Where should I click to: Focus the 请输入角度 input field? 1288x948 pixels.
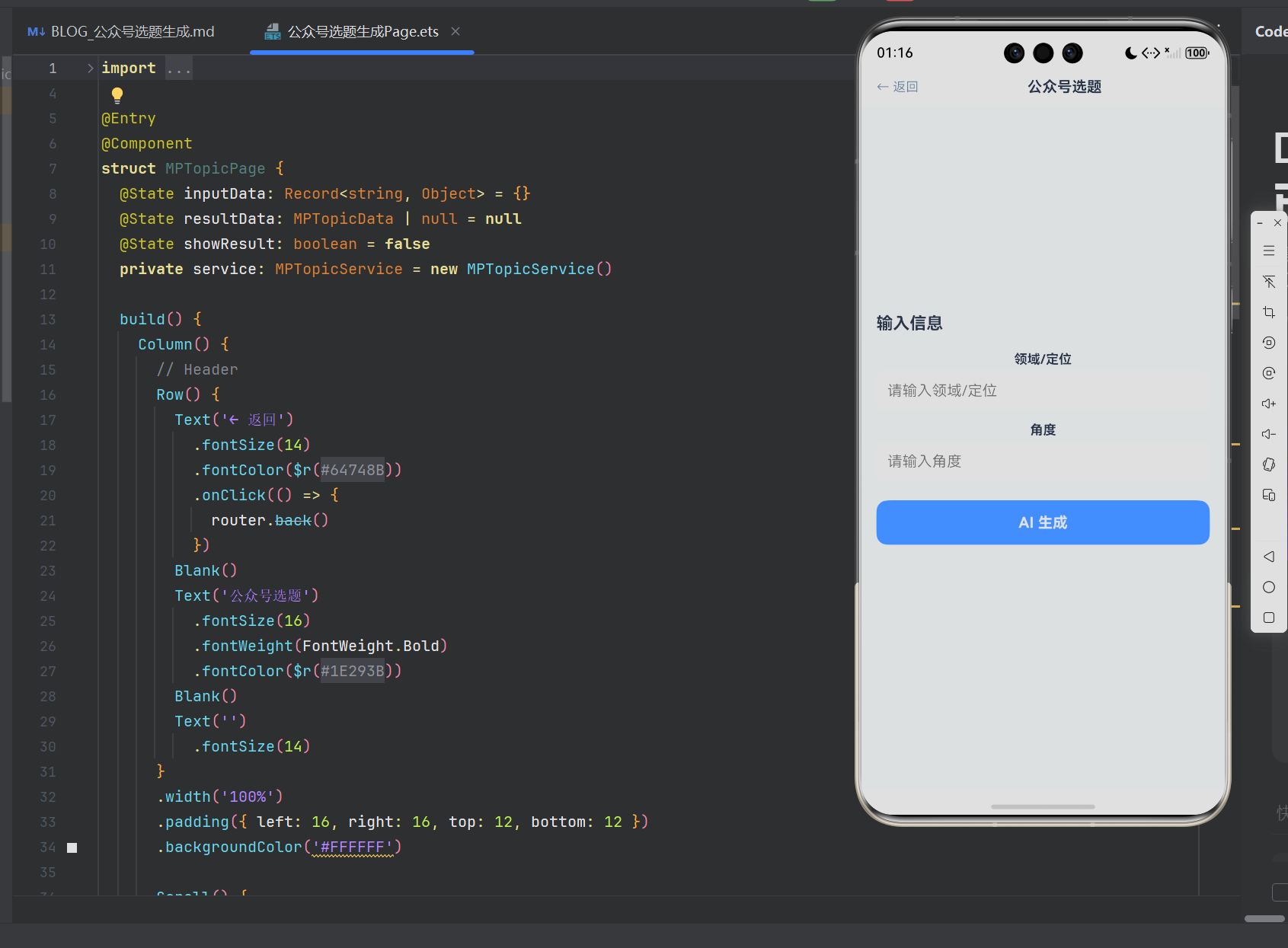(x=1043, y=461)
